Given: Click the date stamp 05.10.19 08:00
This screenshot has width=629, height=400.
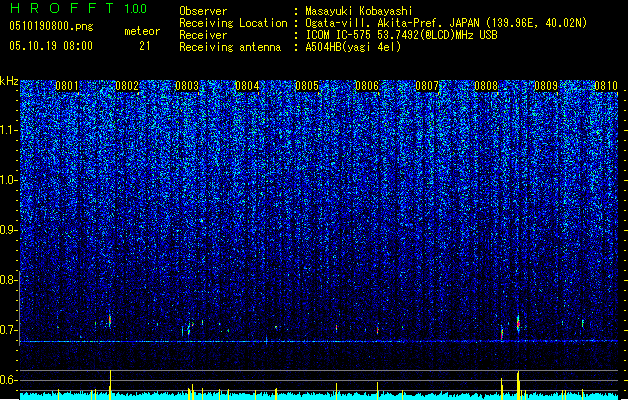Looking at the screenshot, I should (51, 46).
